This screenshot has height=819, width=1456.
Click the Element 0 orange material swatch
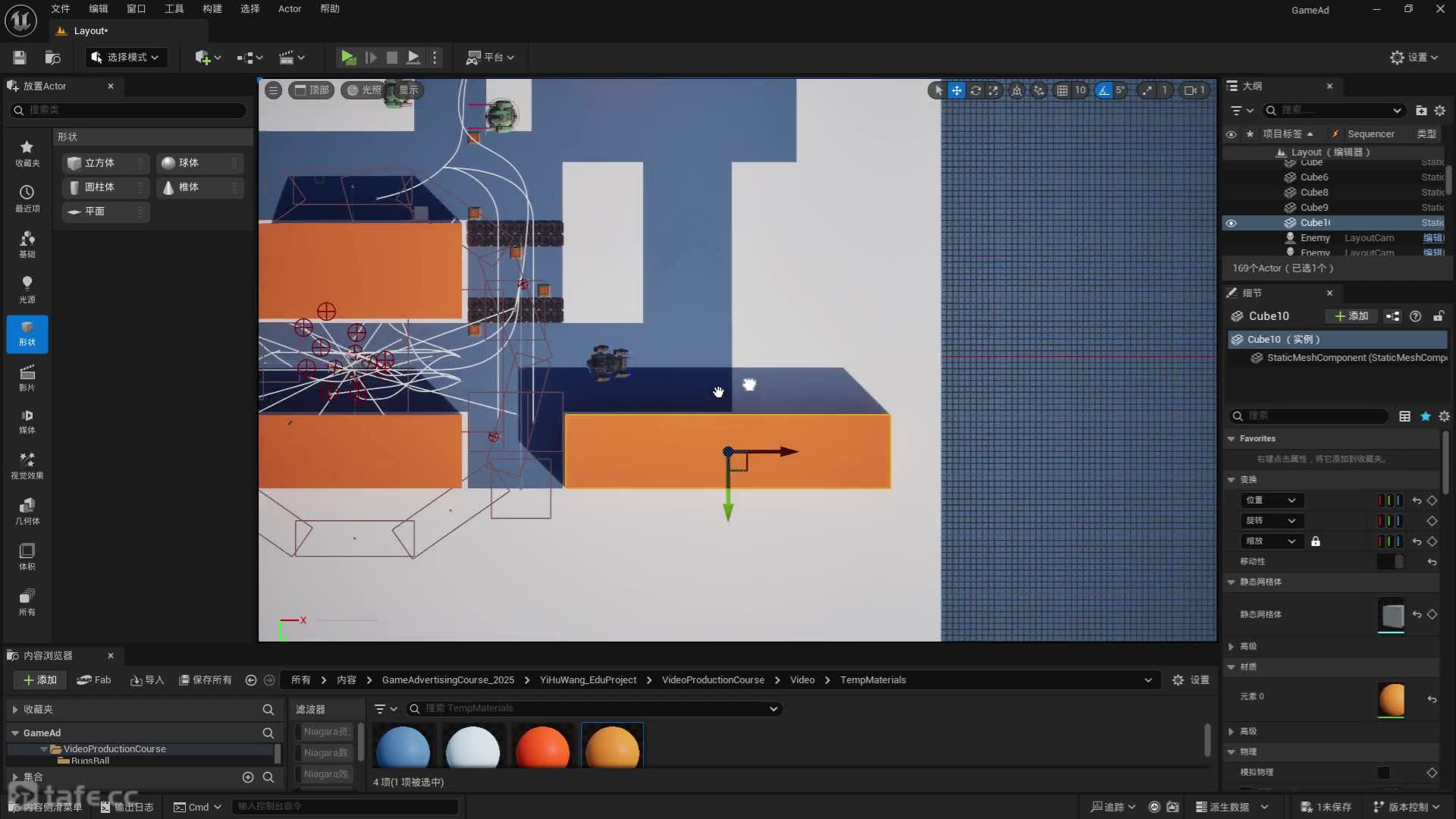point(1391,698)
